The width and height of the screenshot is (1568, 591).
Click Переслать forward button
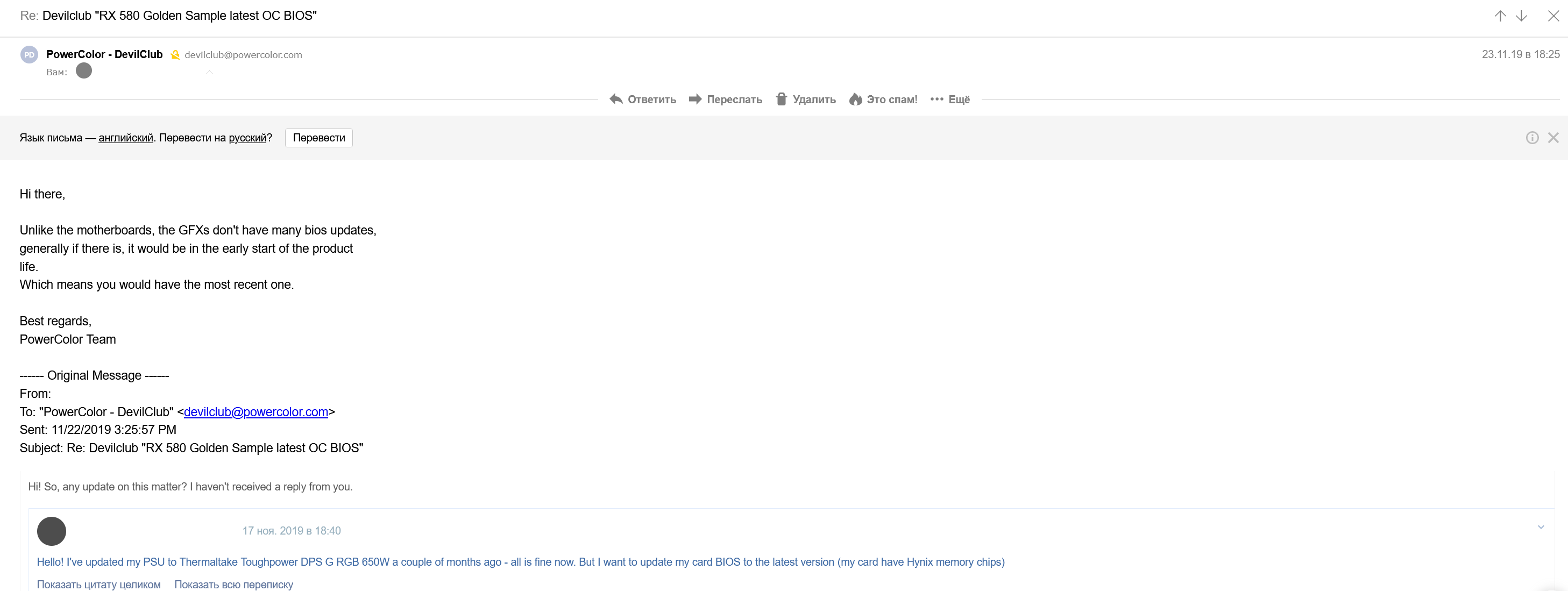[726, 99]
